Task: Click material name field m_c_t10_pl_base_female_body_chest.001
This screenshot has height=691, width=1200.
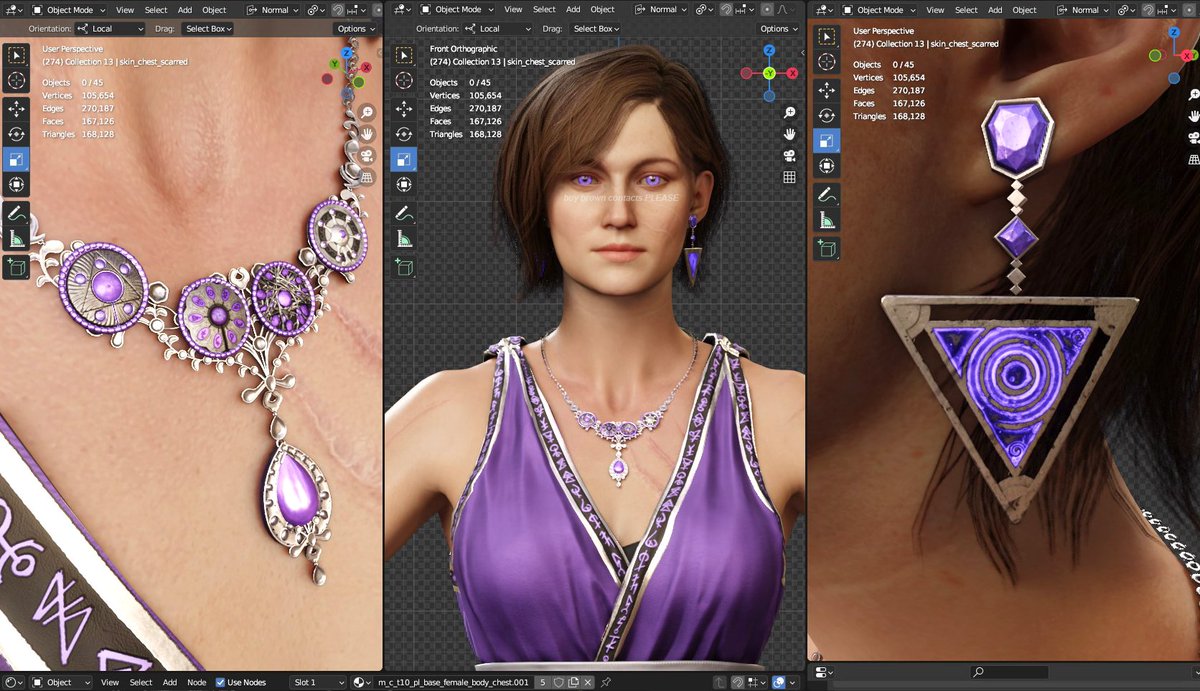Action: pos(454,682)
